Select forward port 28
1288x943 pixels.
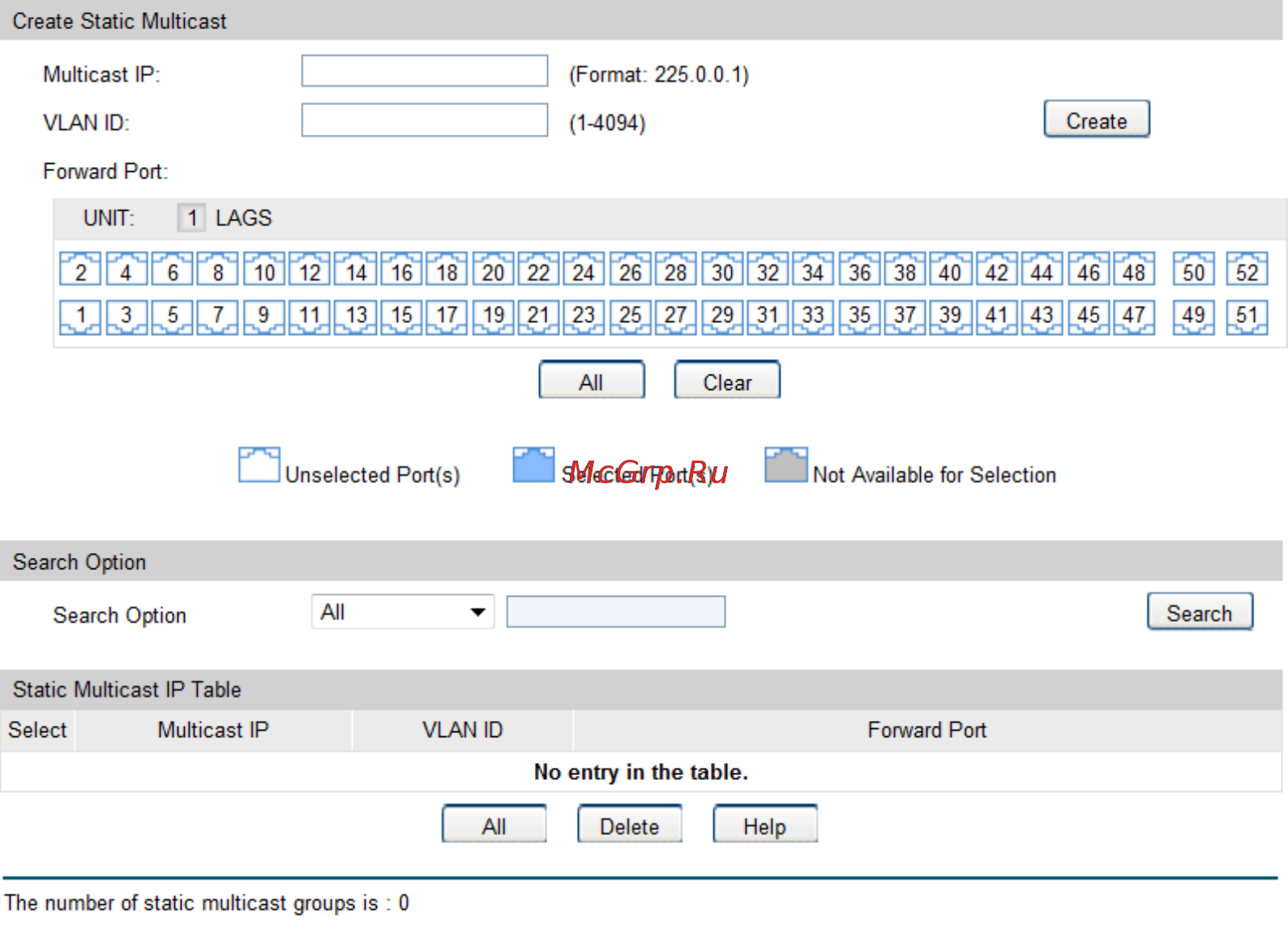click(676, 270)
